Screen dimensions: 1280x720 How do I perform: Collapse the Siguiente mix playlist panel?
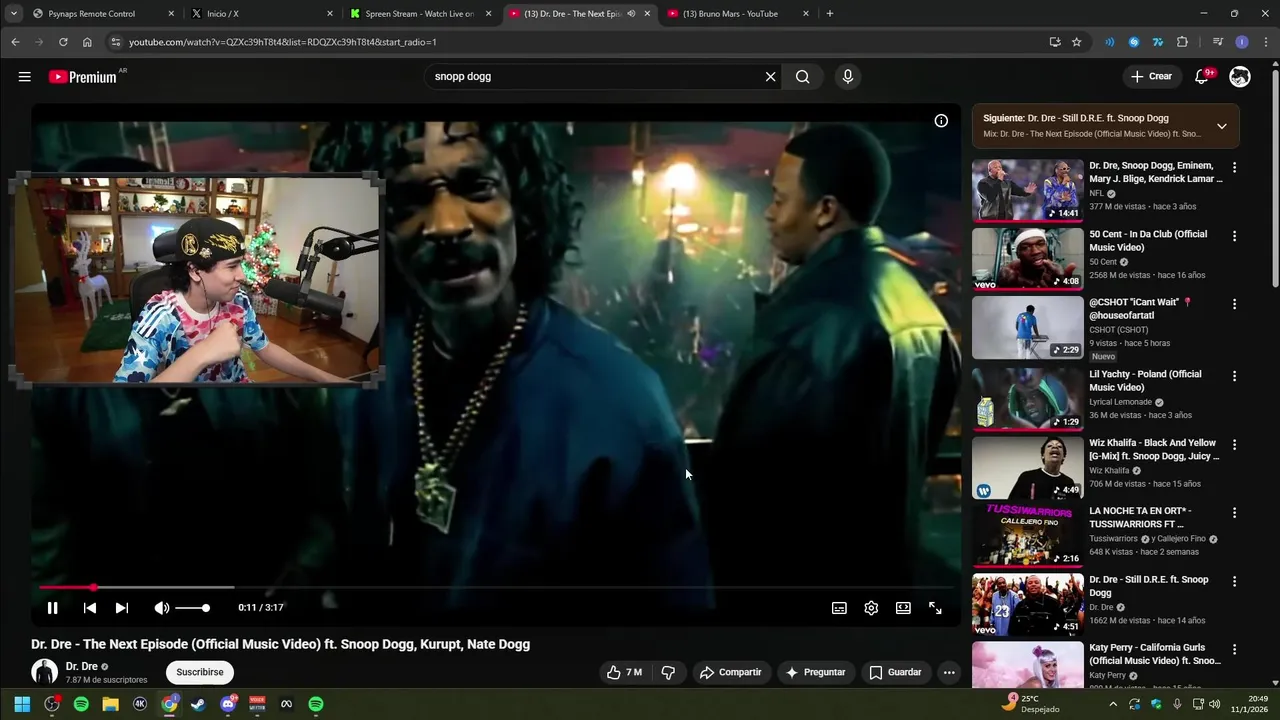click(x=1222, y=126)
